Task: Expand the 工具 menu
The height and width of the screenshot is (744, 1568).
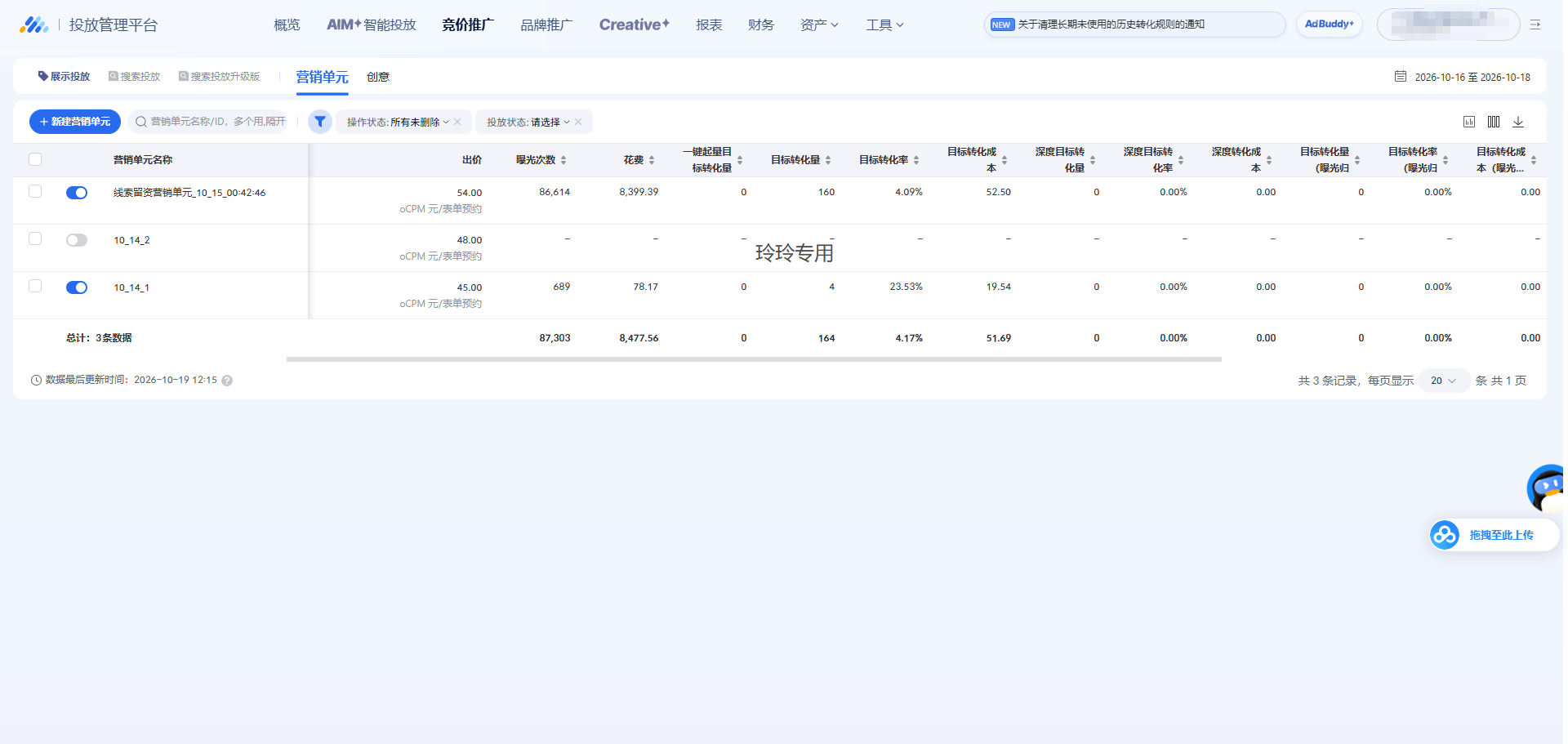Action: click(884, 25)
